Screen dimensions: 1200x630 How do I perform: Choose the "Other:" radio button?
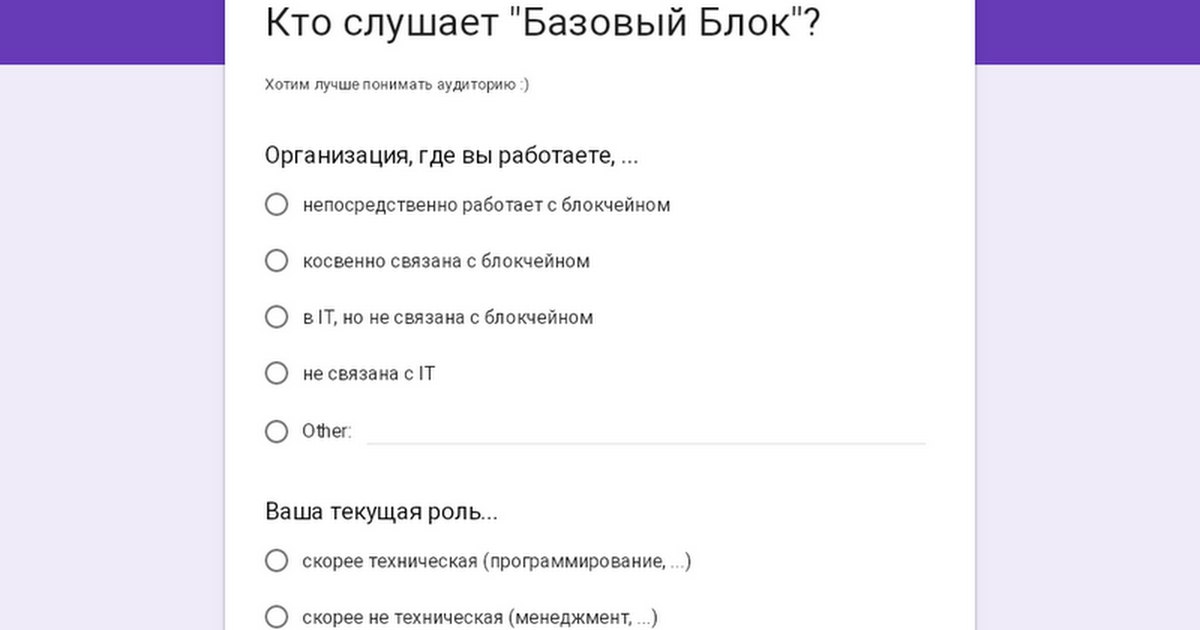coord(276,432)
